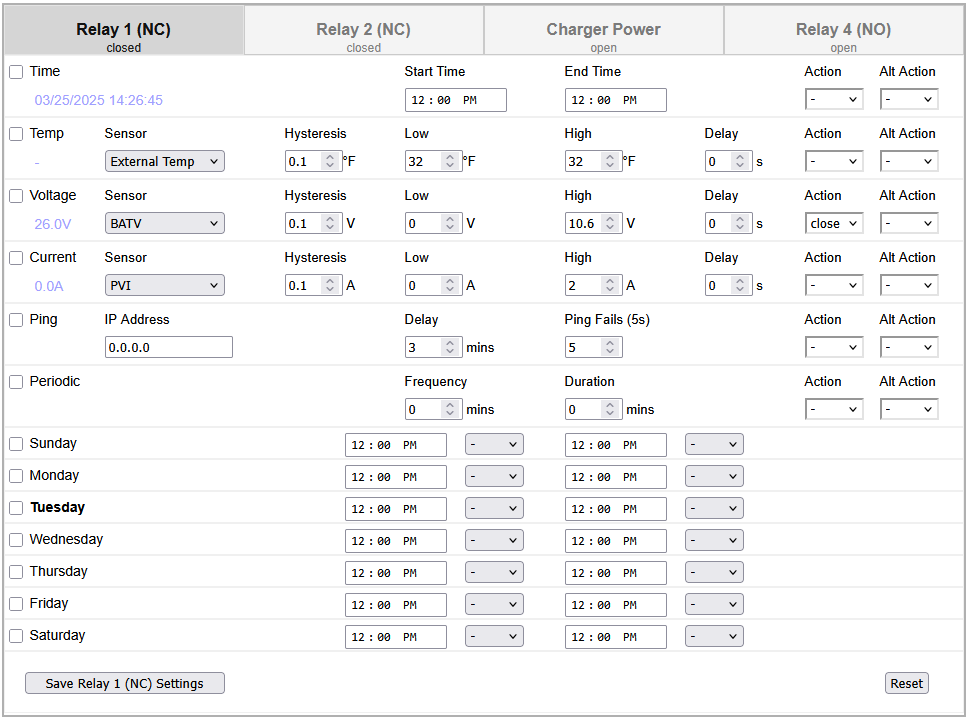Click the Temp Low value field
The image size is (969, 719).
(433, 161)
